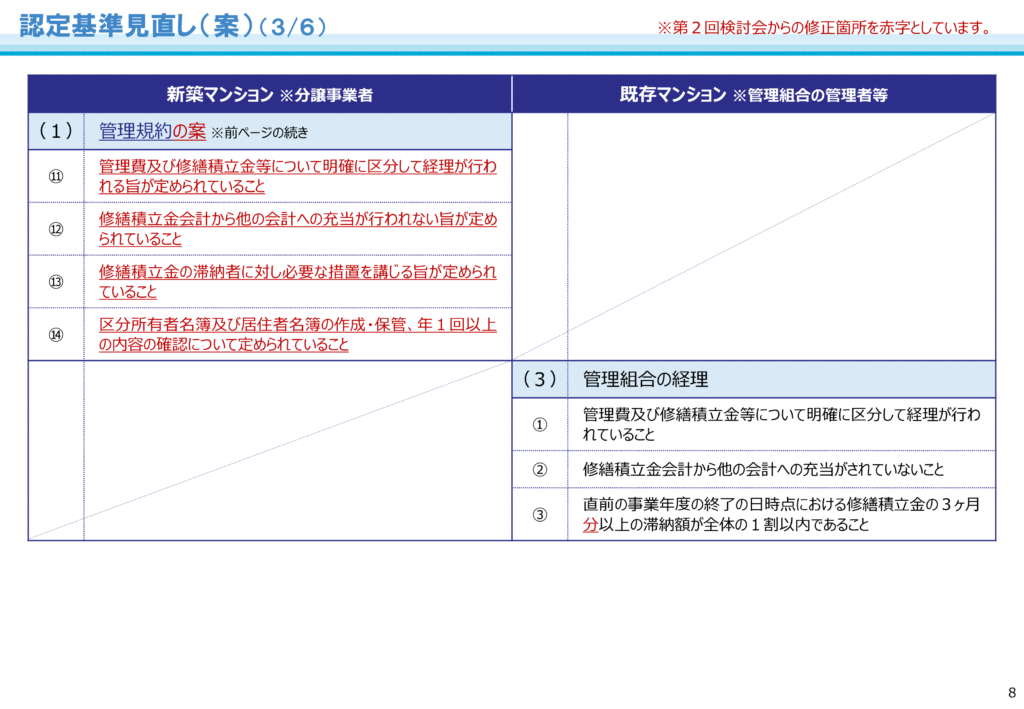This screenshot has width=1024, height=709.
Task: Click the underlined 管理規約の案 heading
Action: 152,131
